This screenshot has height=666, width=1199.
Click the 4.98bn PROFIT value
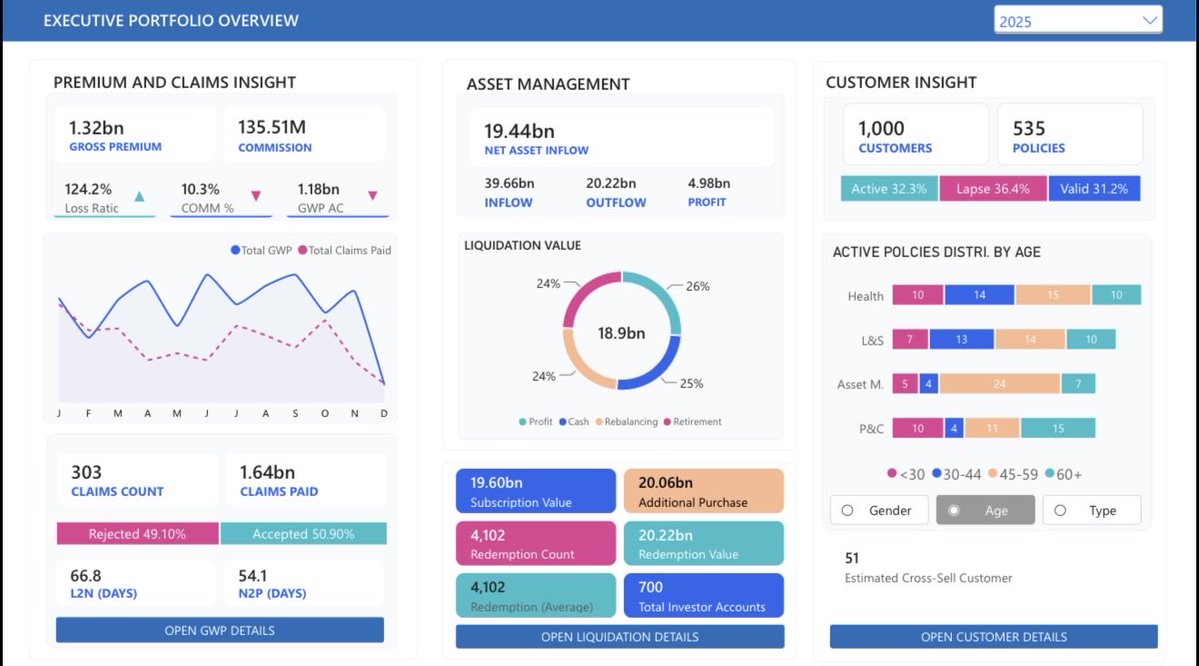click(x=709, y=184)
